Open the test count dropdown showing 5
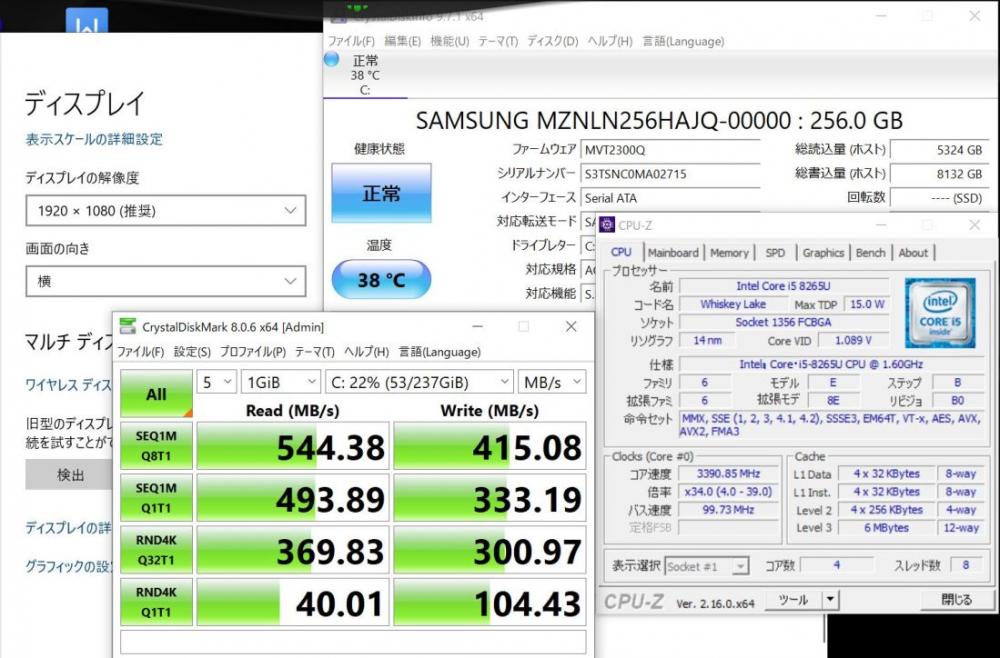Image resolution: width=1000 pixels, height=658 pixels. click(x=217, y=382)
